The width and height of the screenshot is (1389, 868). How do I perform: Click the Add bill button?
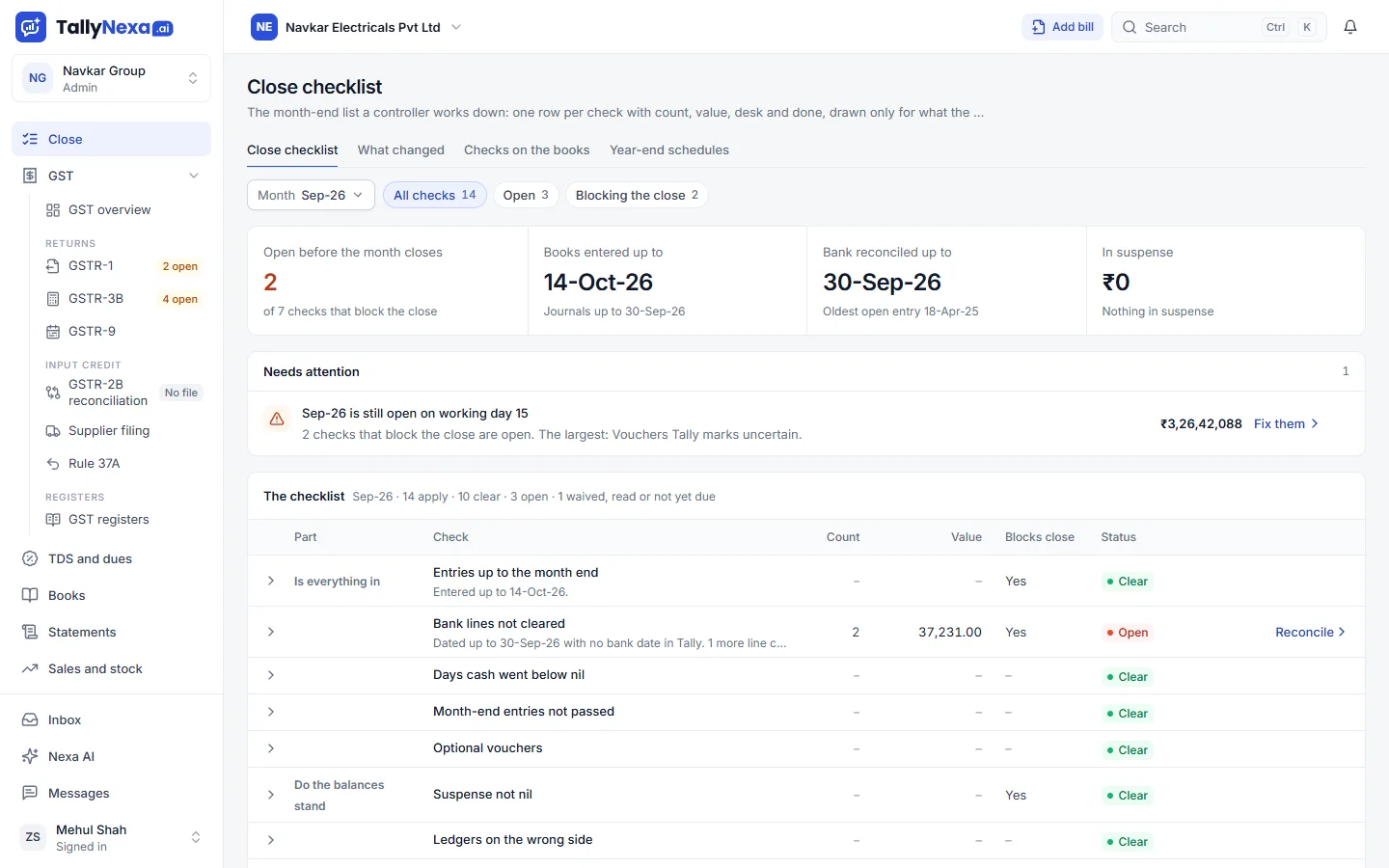point(1062,27)
